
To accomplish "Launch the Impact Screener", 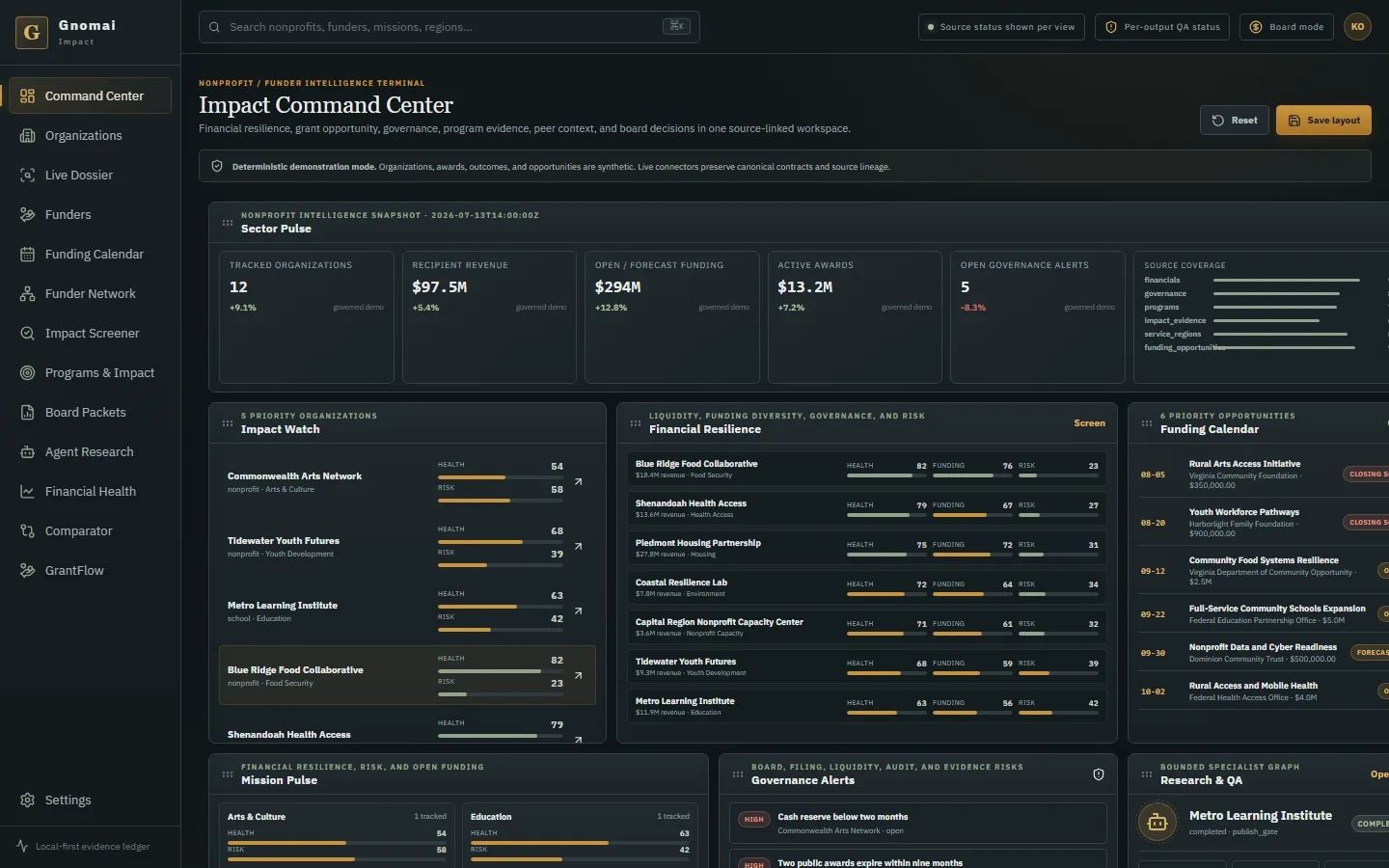I will point(90,334).
